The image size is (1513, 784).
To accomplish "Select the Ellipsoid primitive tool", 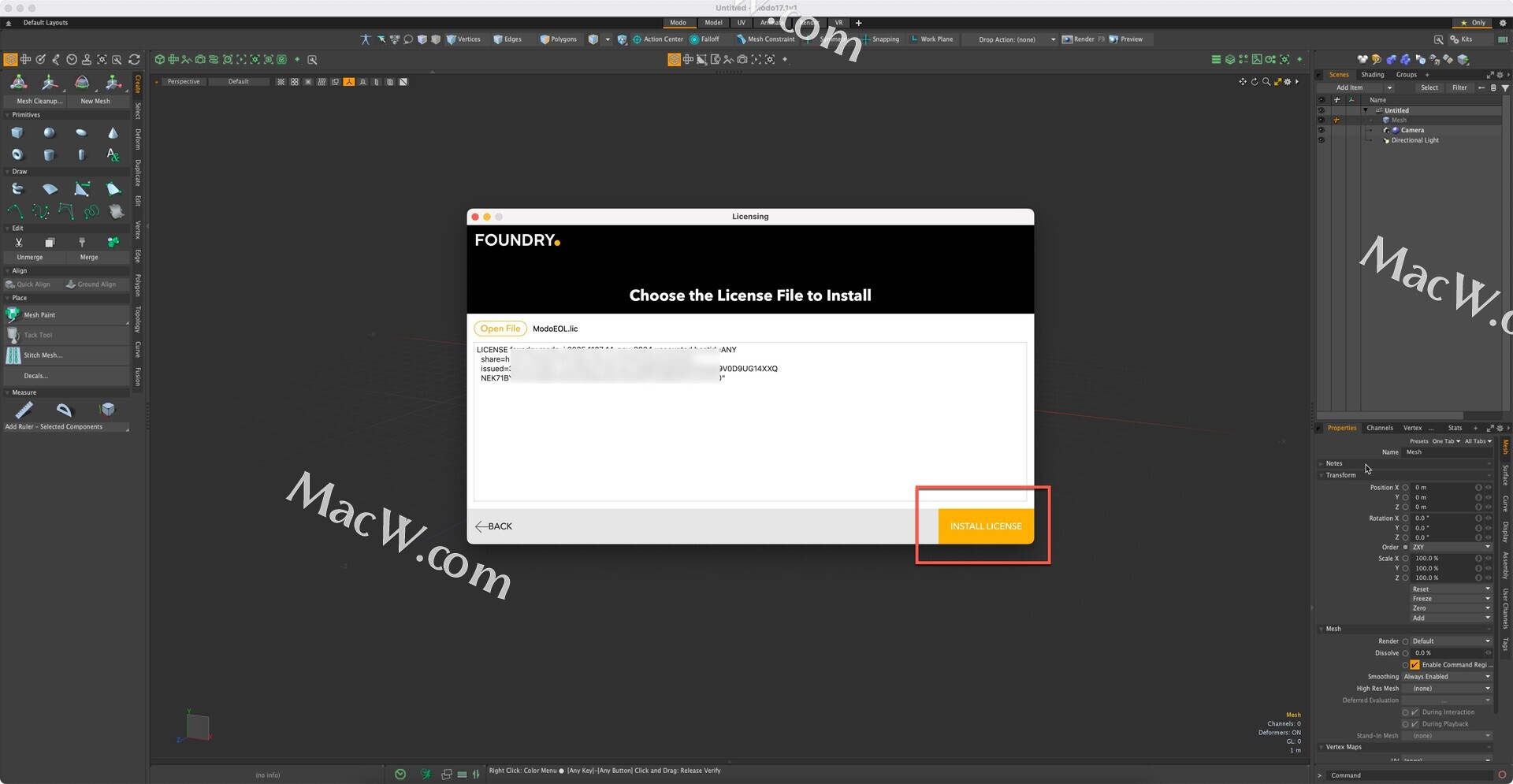I will click(x=81, y=132).
